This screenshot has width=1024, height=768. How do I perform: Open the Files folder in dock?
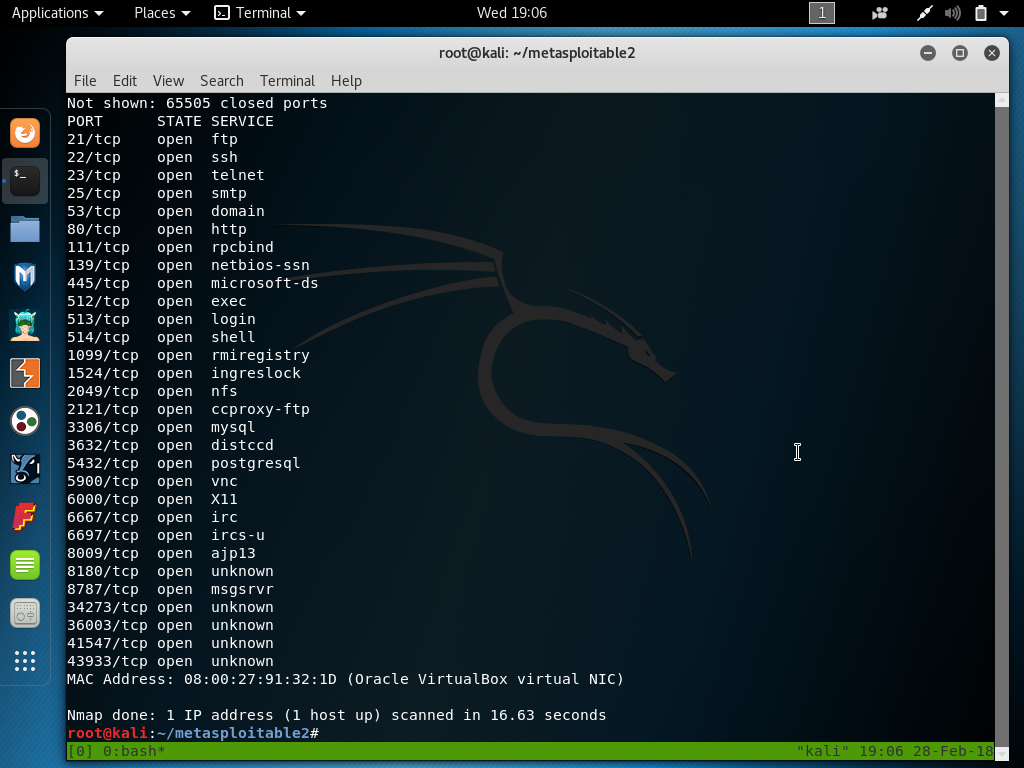(x=25, y=229)
